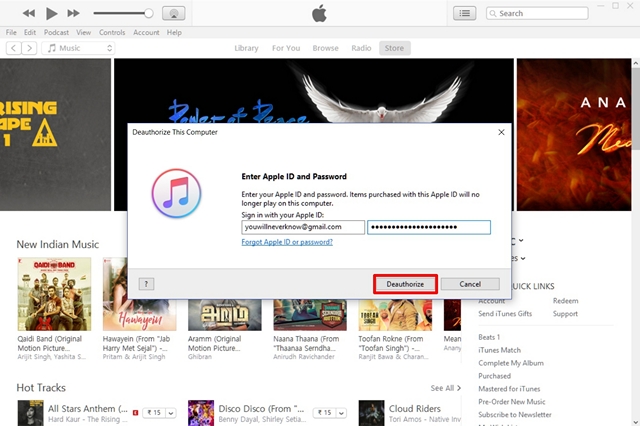This screenshot has width=640, height=426.
Task: Click the Next track fast-forward button
Action: 74,14
